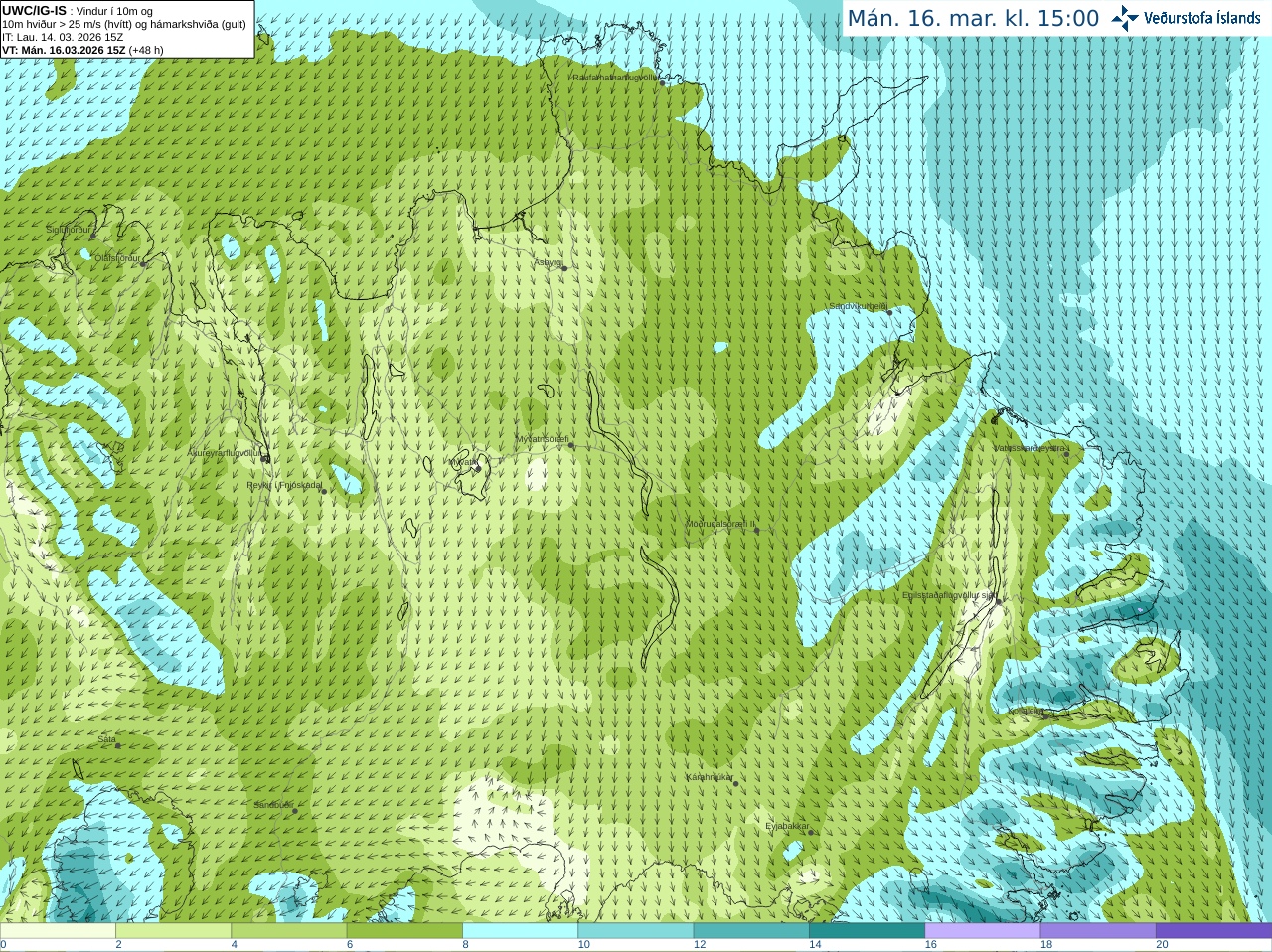Click the Sáta station label

[x=106, y=739]
